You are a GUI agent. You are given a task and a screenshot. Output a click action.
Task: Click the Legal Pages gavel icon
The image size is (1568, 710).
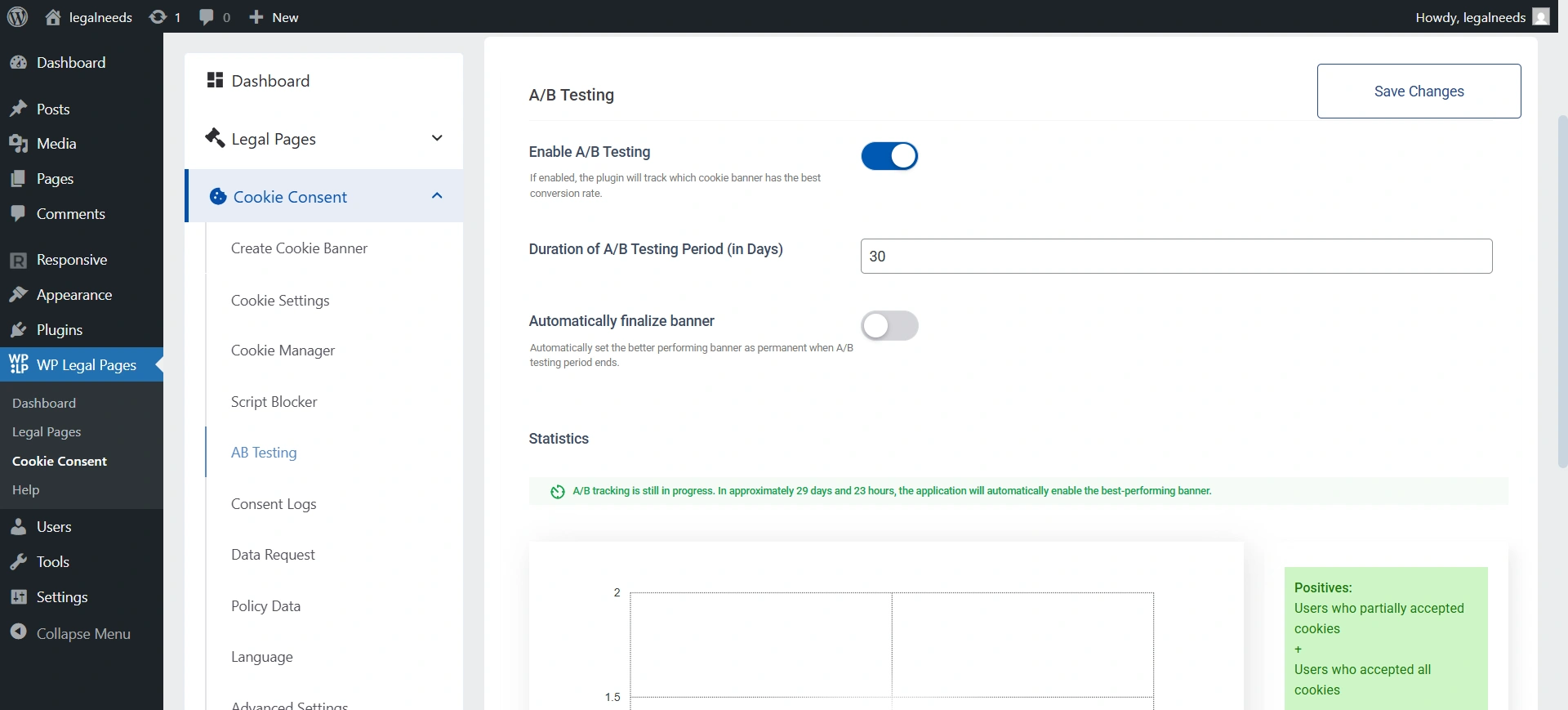tap(215, 137)
